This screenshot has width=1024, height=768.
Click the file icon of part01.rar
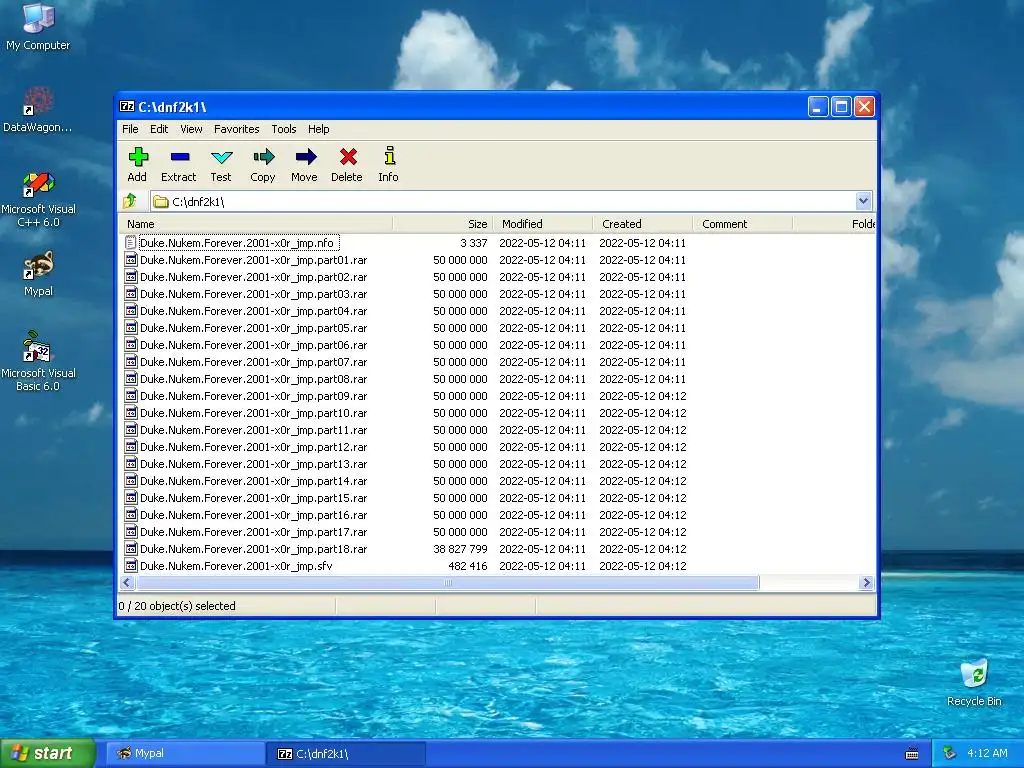pos(131,260)
